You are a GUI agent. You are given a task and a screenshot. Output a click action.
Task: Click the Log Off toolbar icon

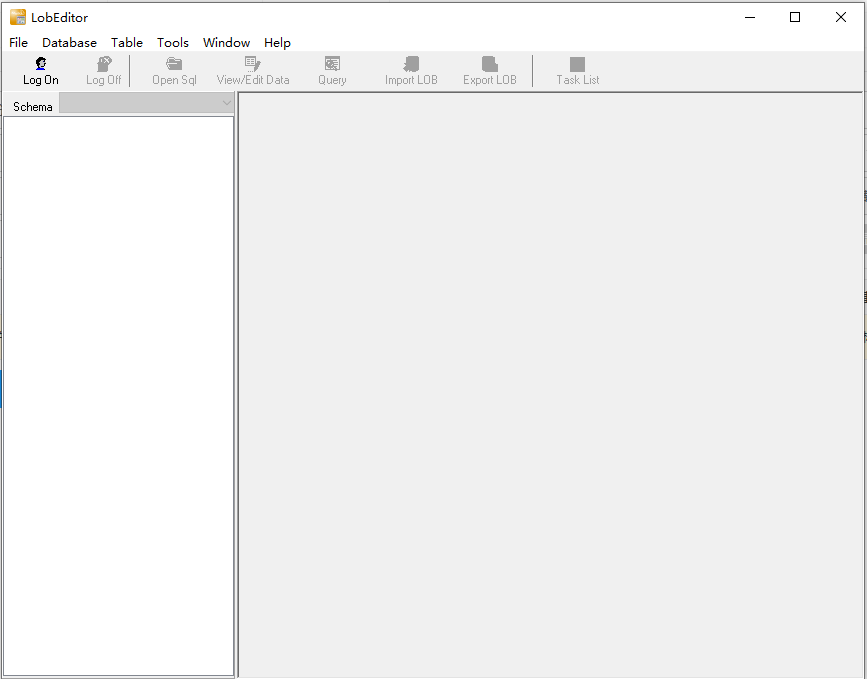(103, 64)
